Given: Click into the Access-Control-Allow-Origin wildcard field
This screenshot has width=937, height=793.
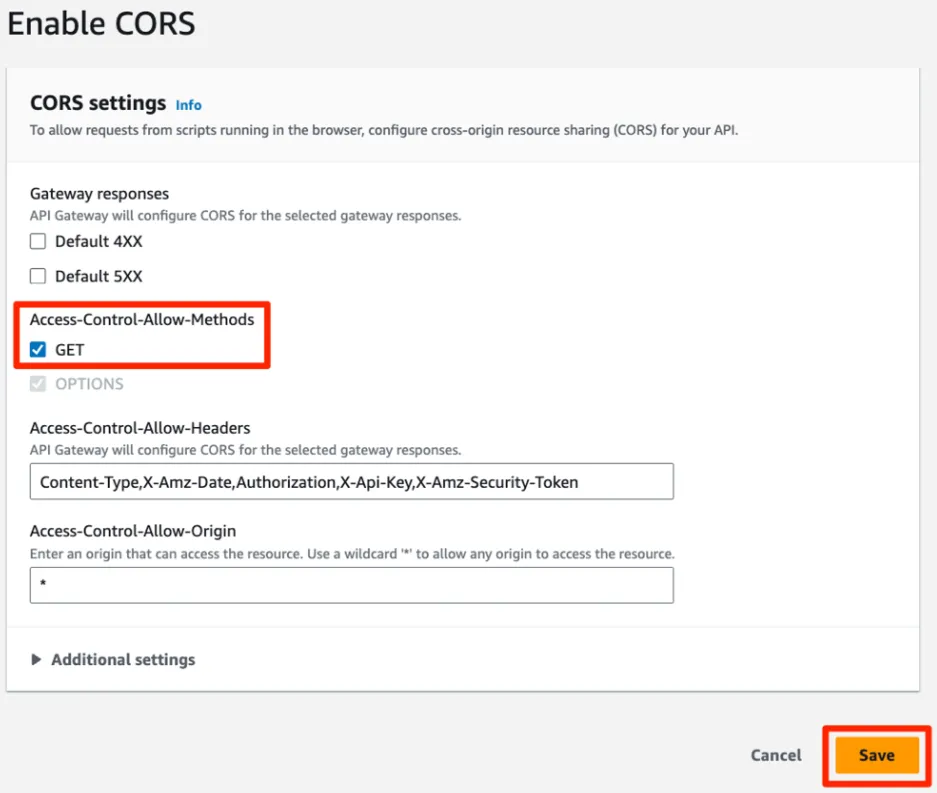Looking at the screenshot, I should [x=351, y=585].
